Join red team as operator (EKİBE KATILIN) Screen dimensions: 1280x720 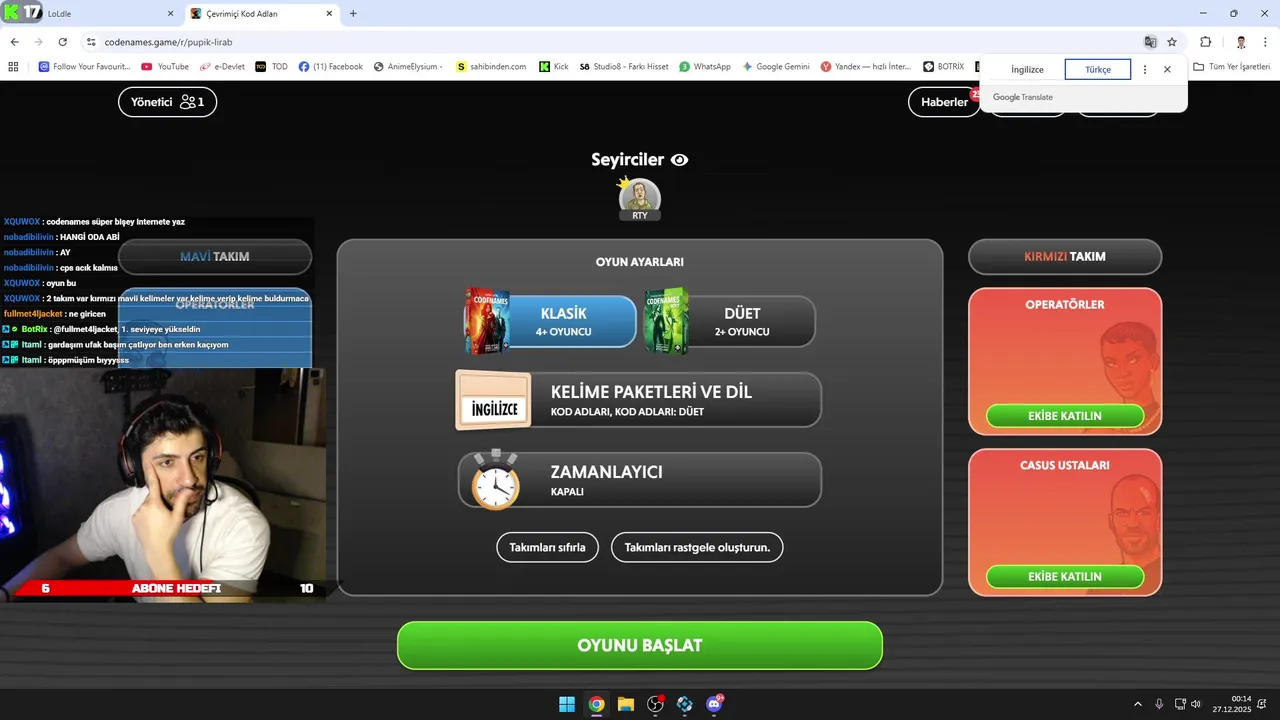click(1065, 416)
